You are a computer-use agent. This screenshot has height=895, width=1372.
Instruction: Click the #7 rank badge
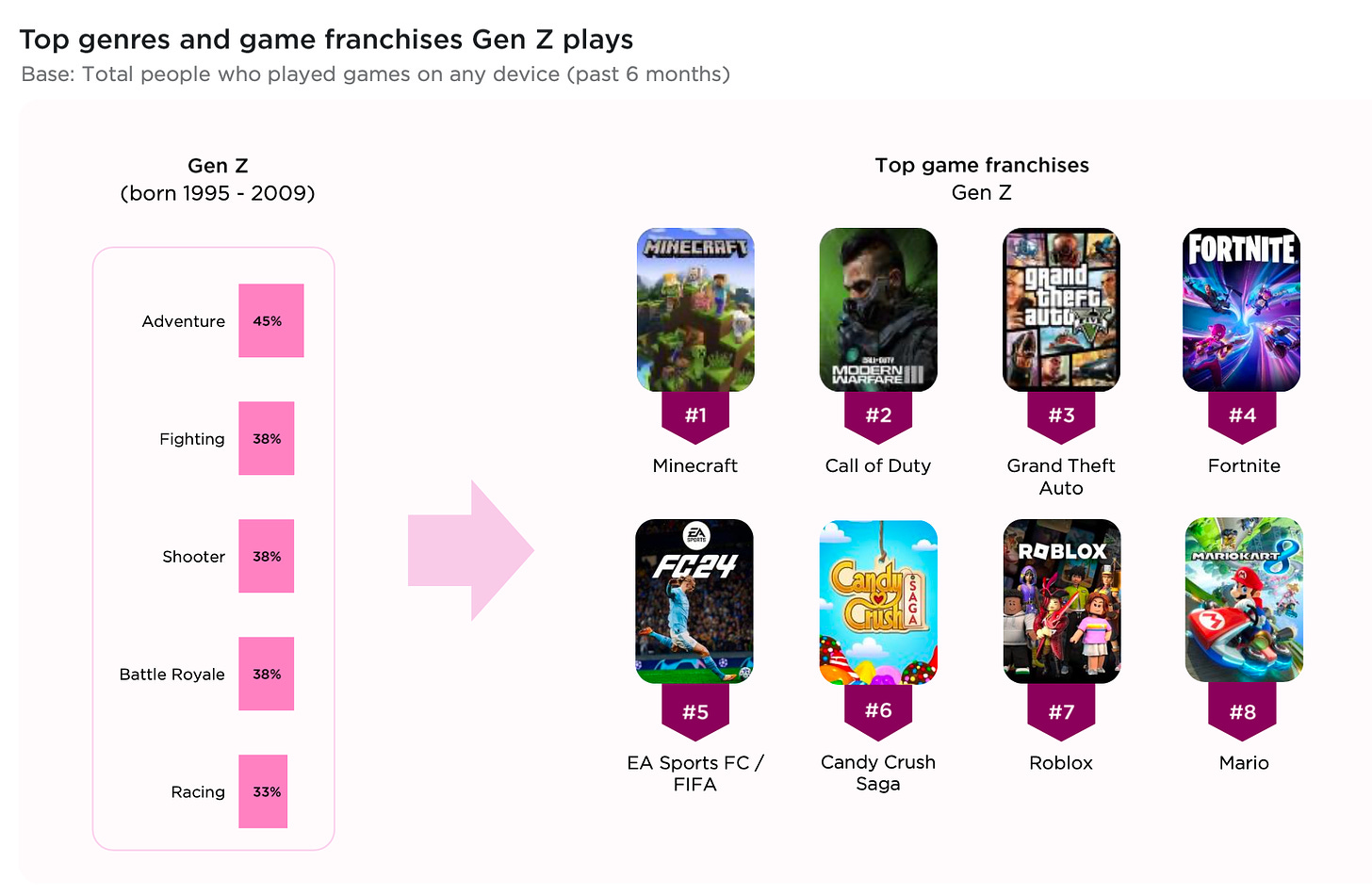pos(1061,712)
